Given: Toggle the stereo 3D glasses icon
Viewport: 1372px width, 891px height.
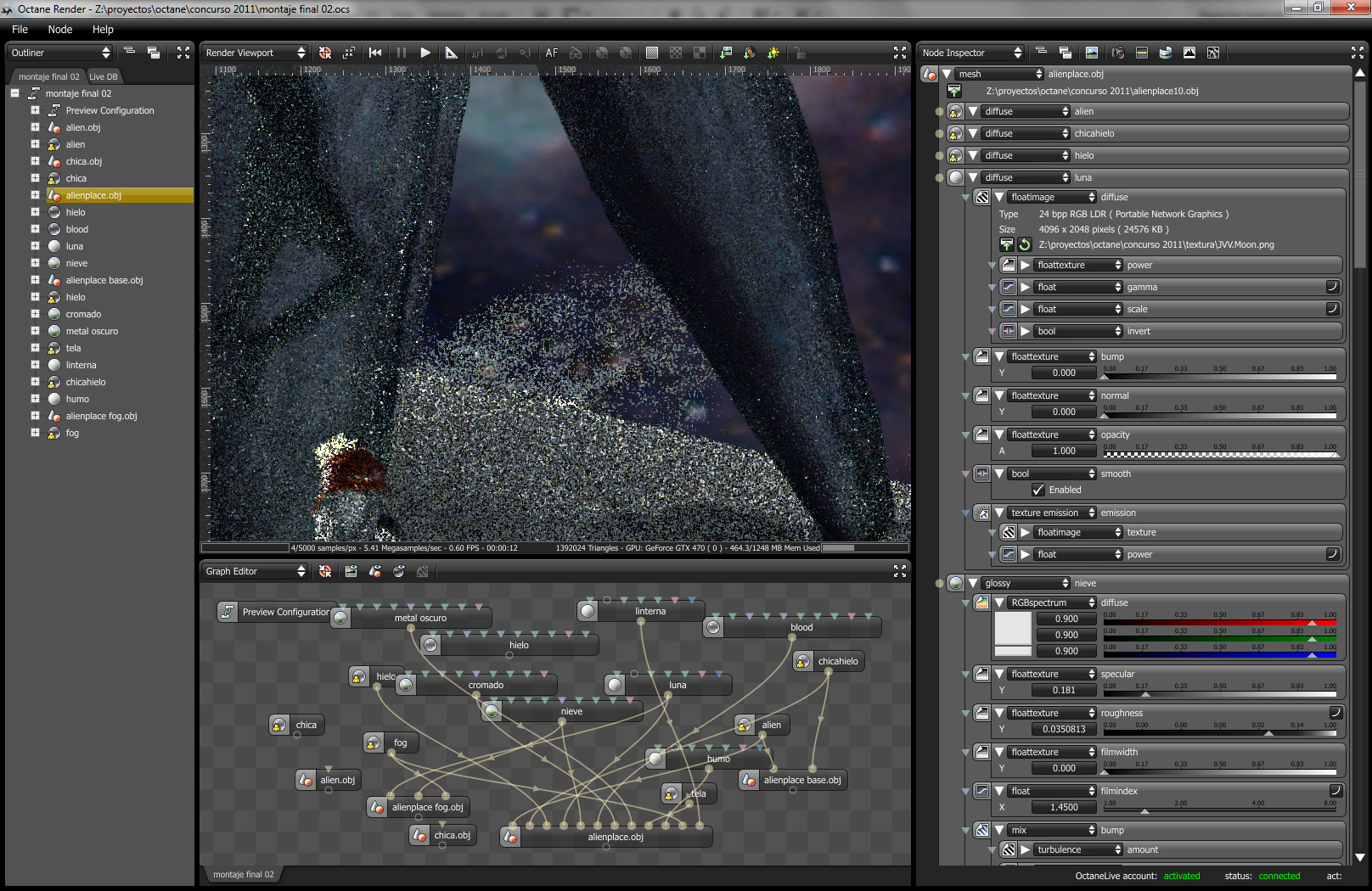Looking at the screenshot, I should 576,53.
